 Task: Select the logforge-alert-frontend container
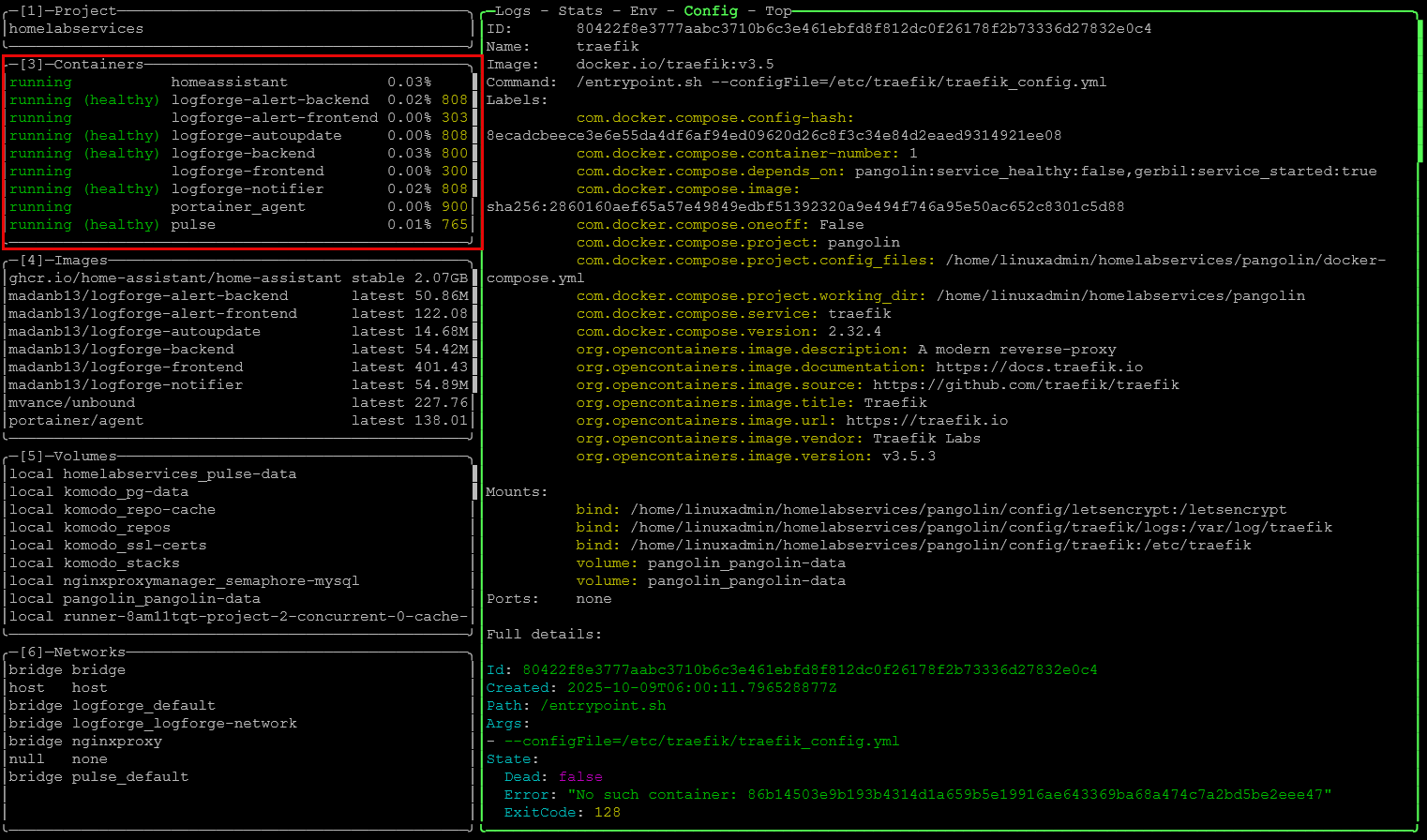(238, 118)
